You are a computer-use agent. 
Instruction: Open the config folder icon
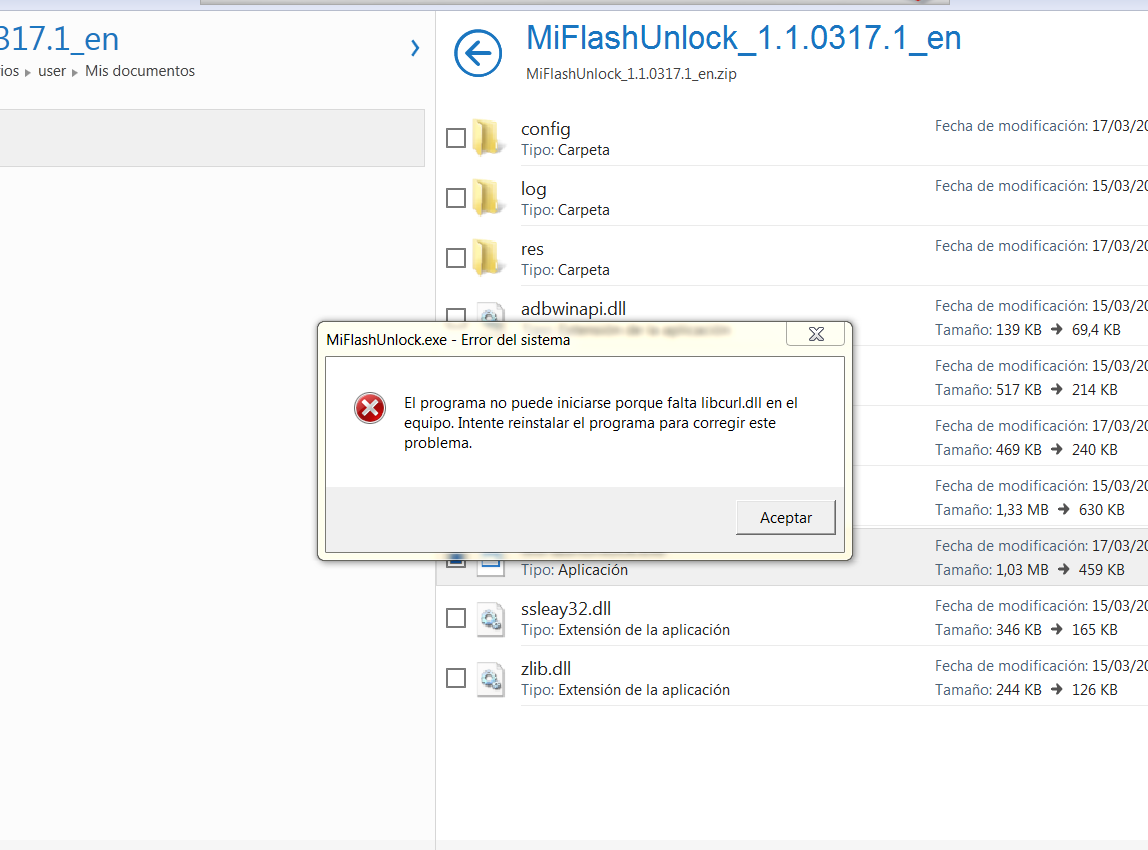[x=488, y=138]
